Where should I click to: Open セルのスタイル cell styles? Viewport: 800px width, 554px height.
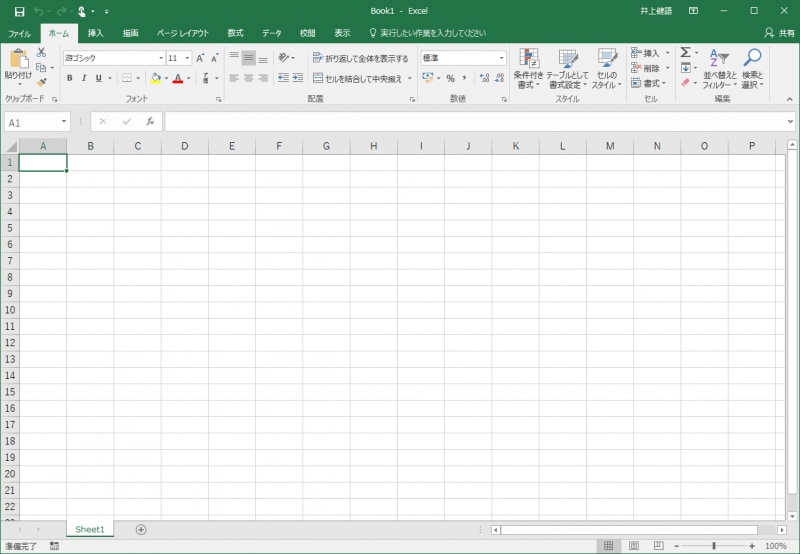coord(606,69)
